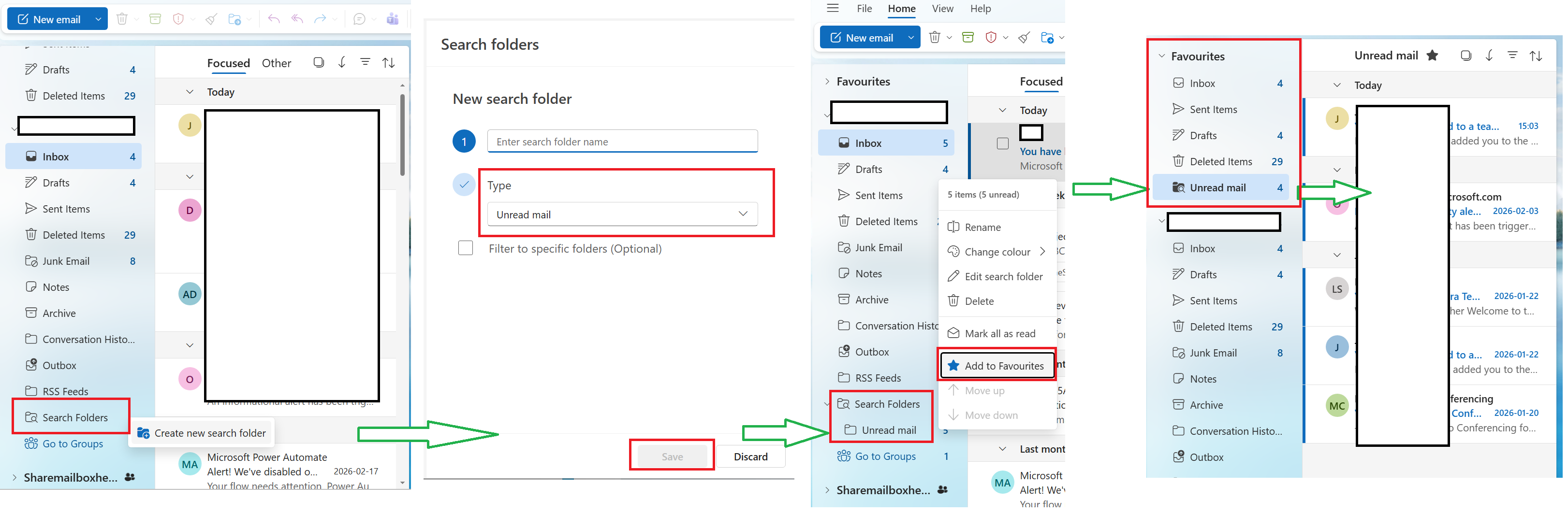
Task: Toggle the favourite star next to Unread mail
Action: (x=1432, y=56)
